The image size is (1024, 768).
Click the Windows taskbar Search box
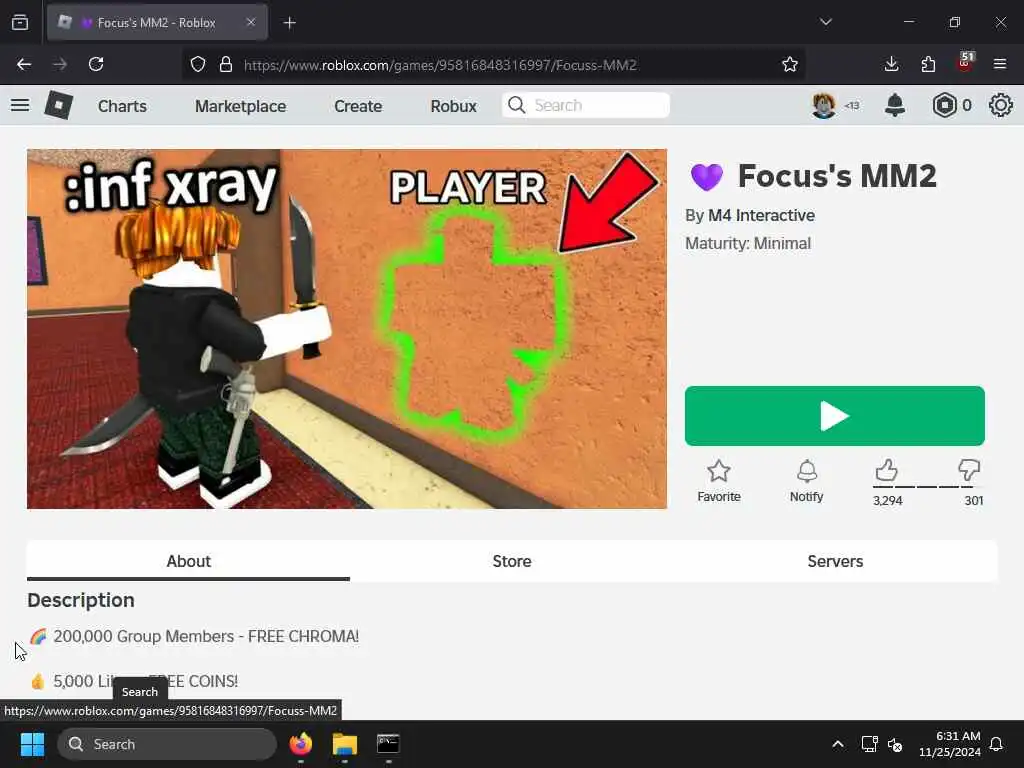point(167,744)
